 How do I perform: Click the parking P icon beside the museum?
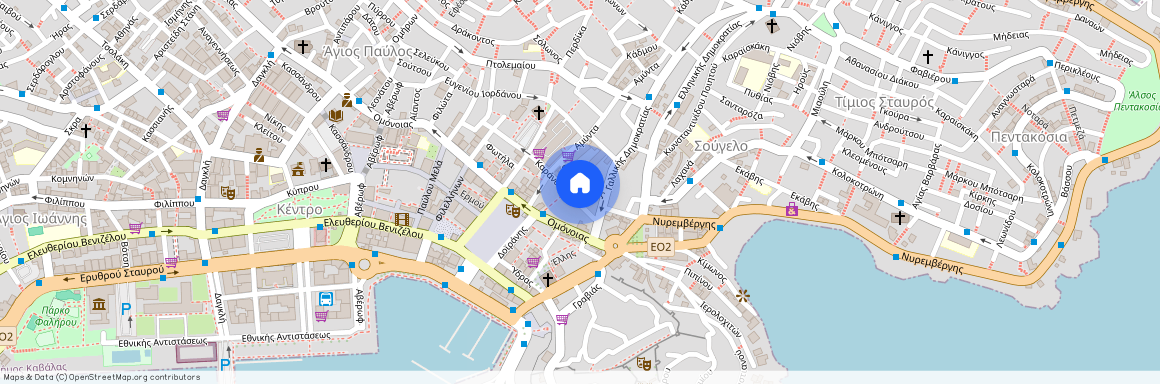[x=126, y=309]
